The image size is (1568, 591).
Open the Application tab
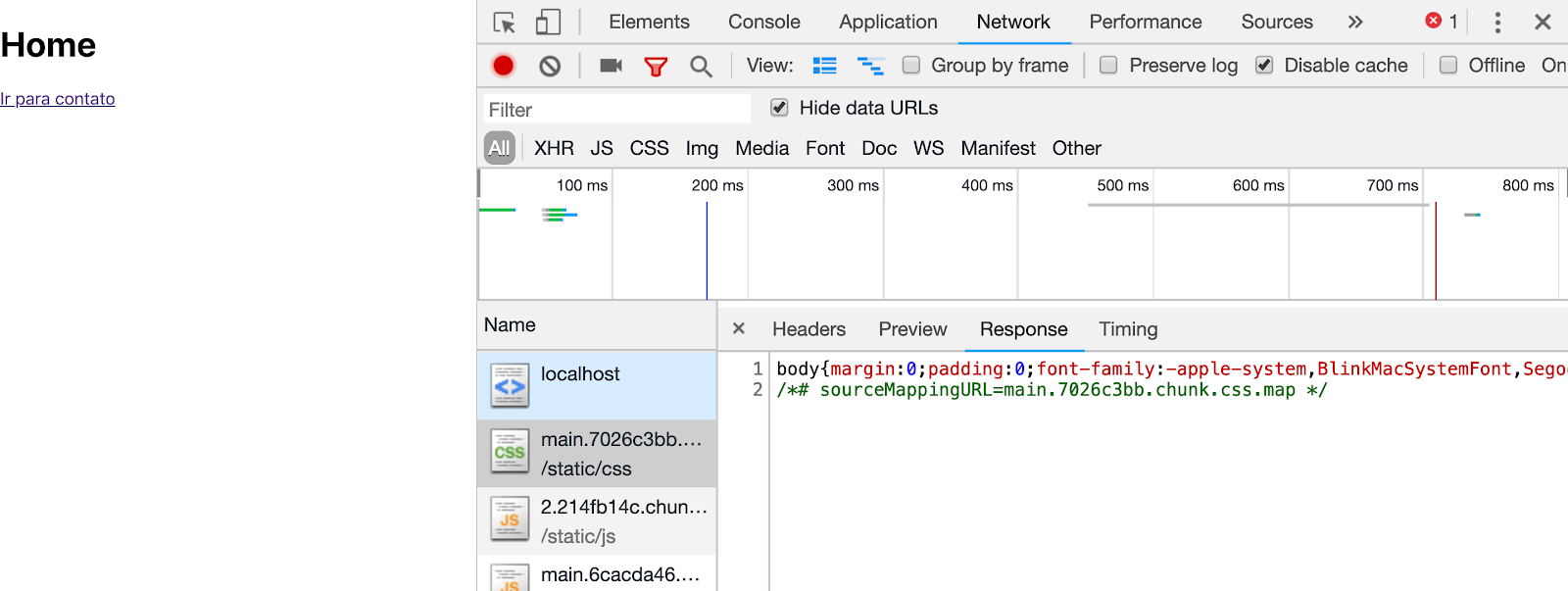tap(888, 22)
